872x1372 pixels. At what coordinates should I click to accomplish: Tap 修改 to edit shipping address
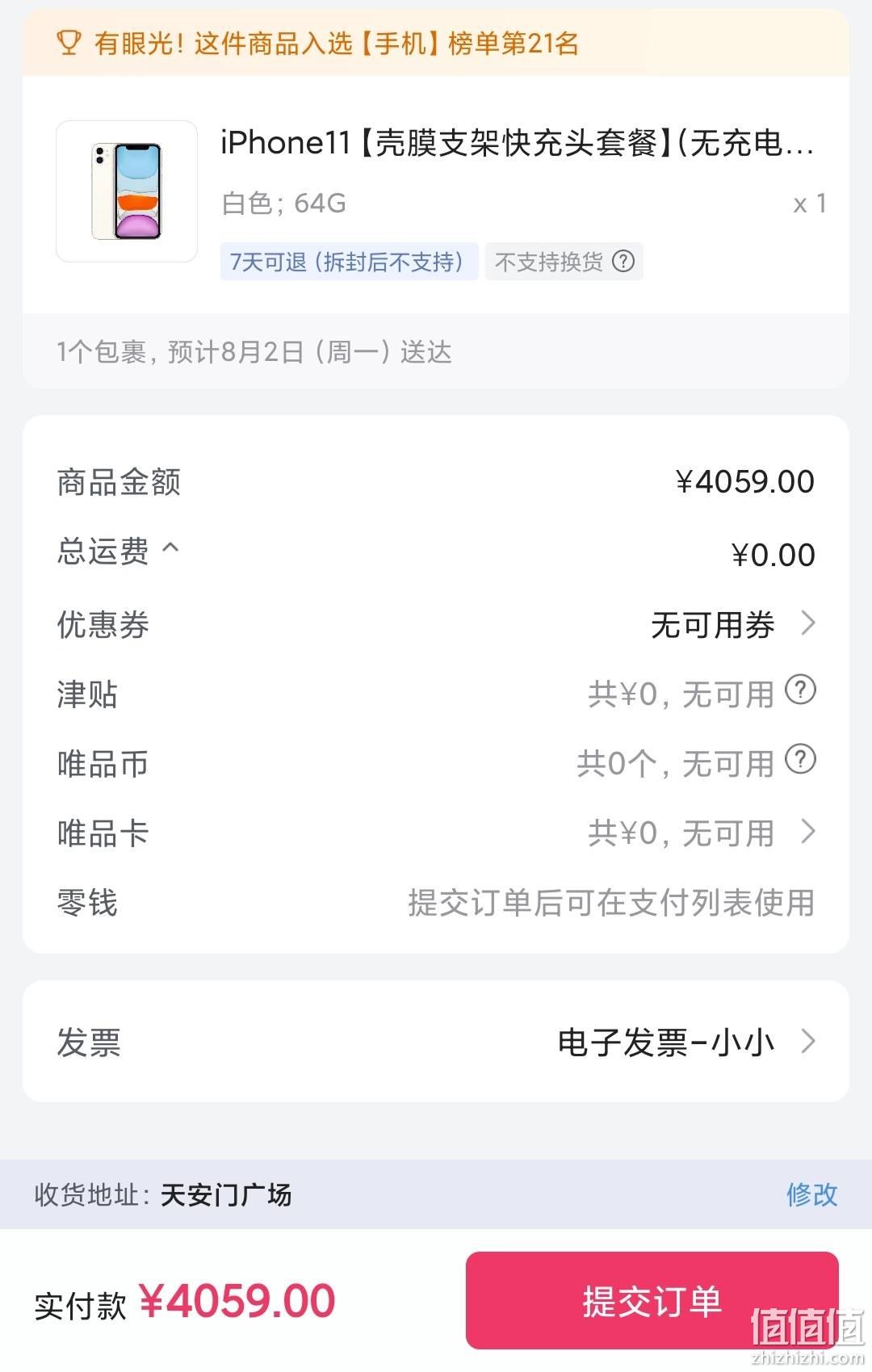812,1194
